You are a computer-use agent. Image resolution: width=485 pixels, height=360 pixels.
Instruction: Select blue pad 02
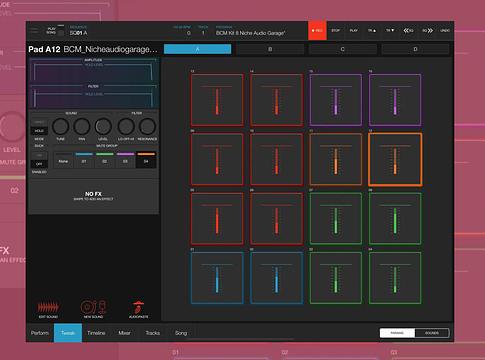(x=276, y=278)
